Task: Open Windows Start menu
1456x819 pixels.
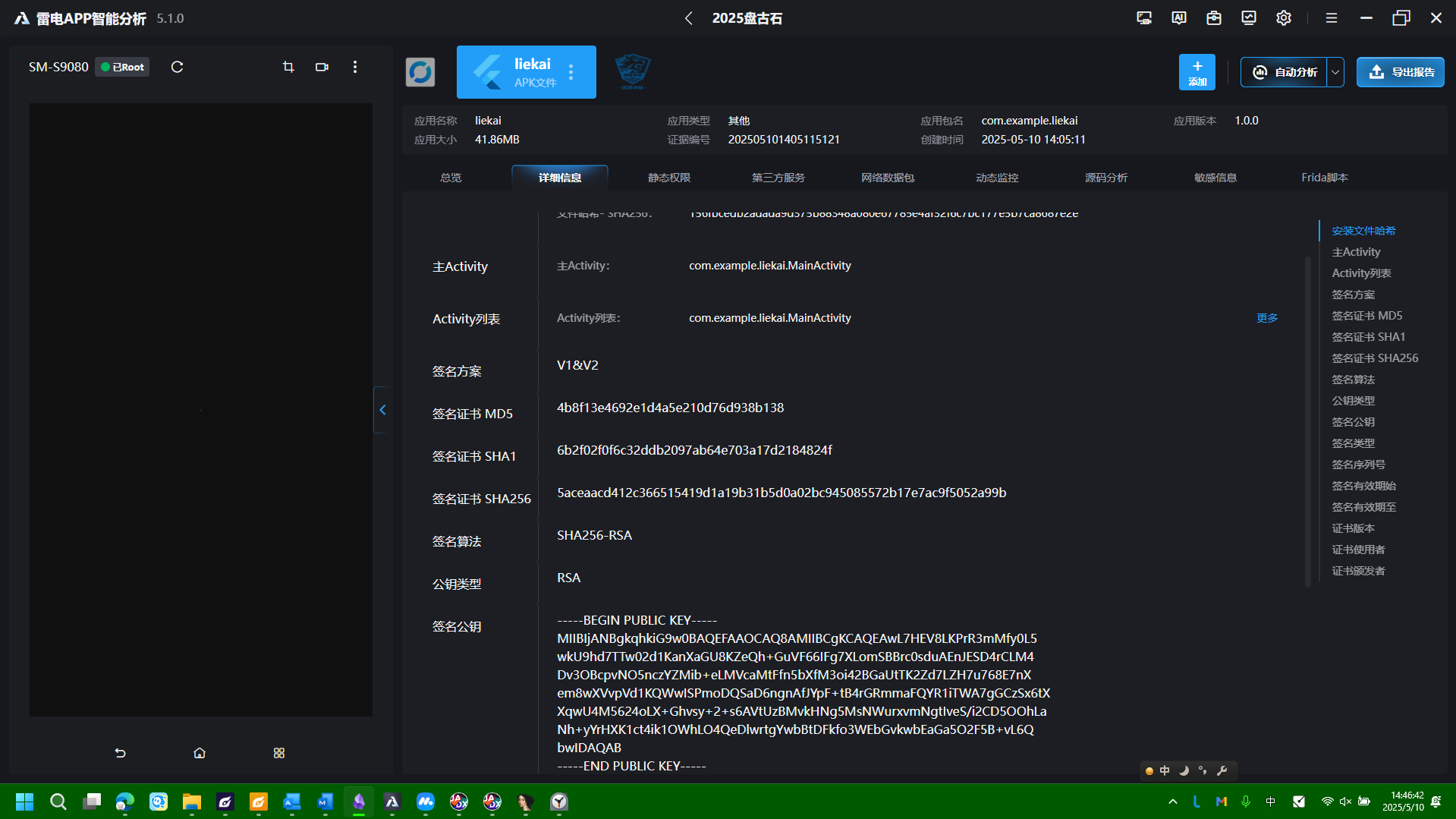Action: (x=24, y=802)
